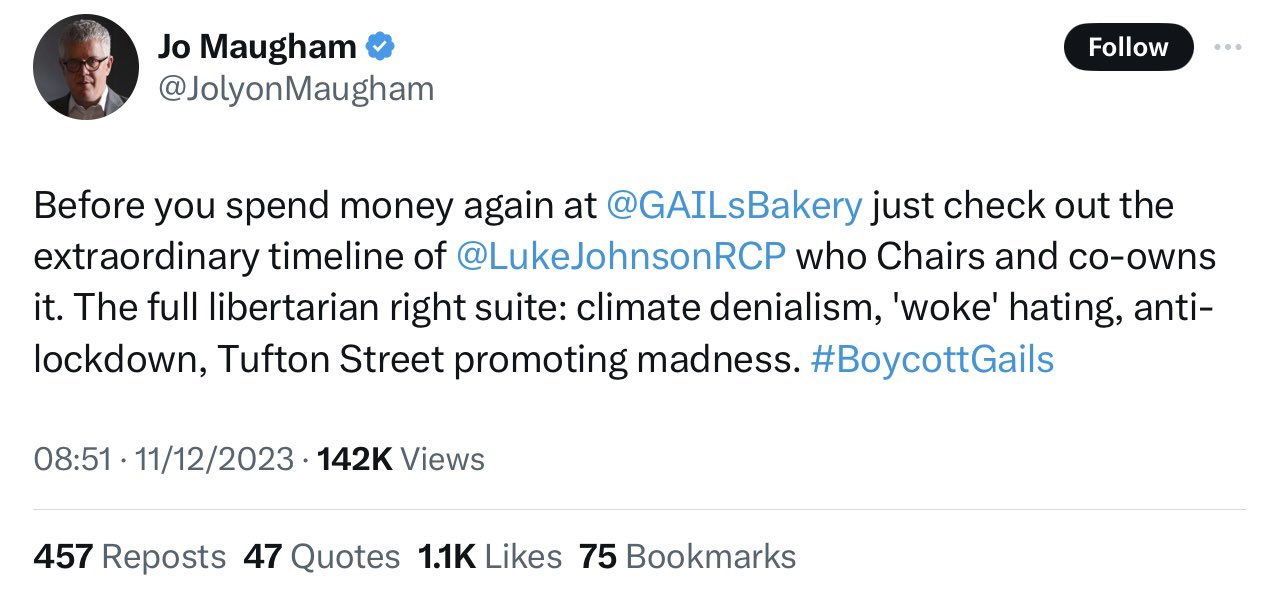Open the three-dot more options menu
Screen dimensions: 1281x594
1227,47
